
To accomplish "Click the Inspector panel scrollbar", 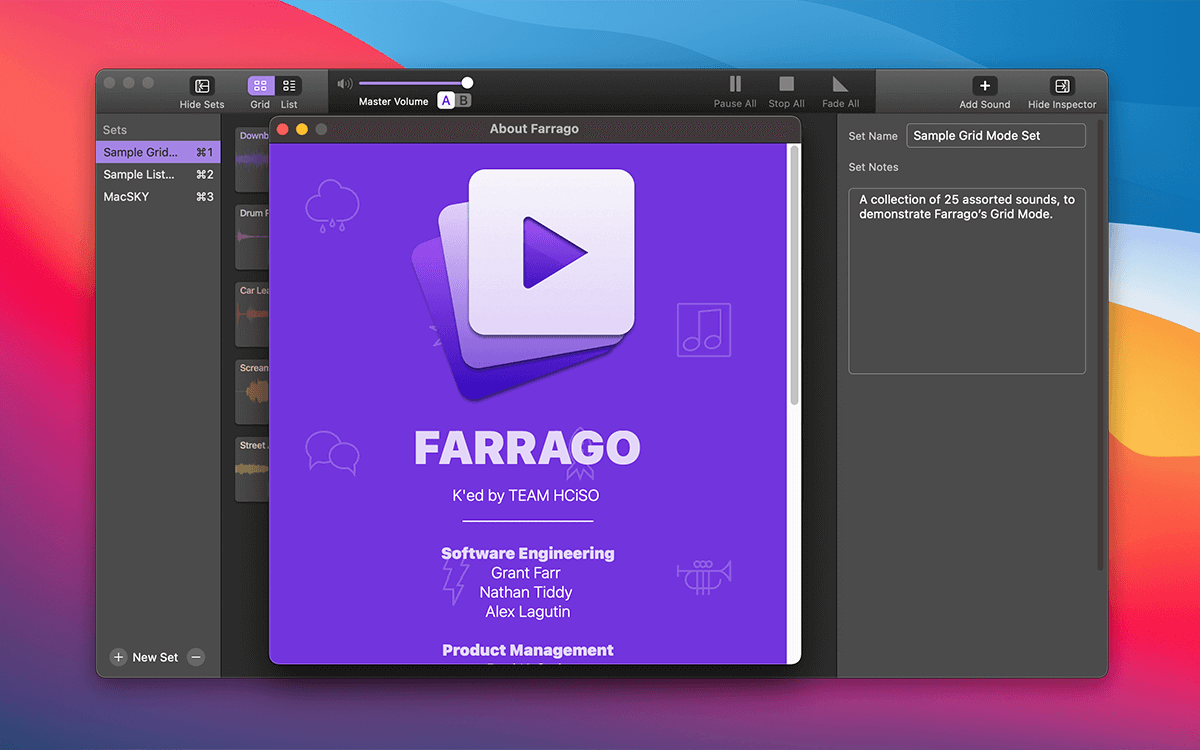I will point(1101,345).
